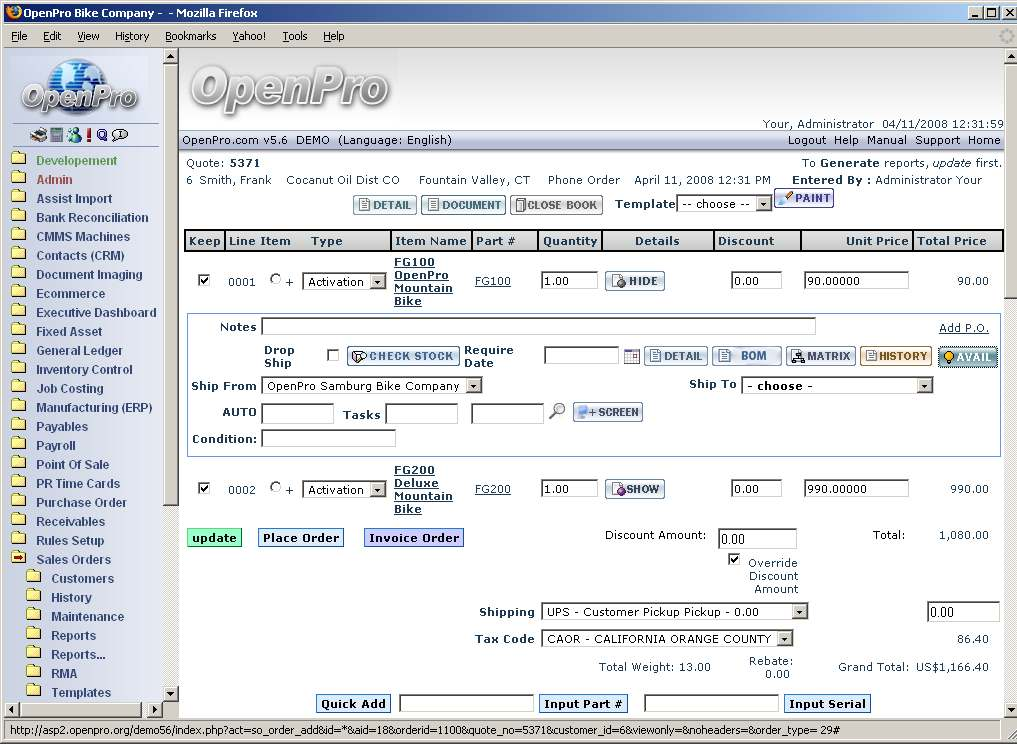The width and height of the screenshot is (1017, 744).
Task: Open the Tools menu
Action: tap(295, 36)
